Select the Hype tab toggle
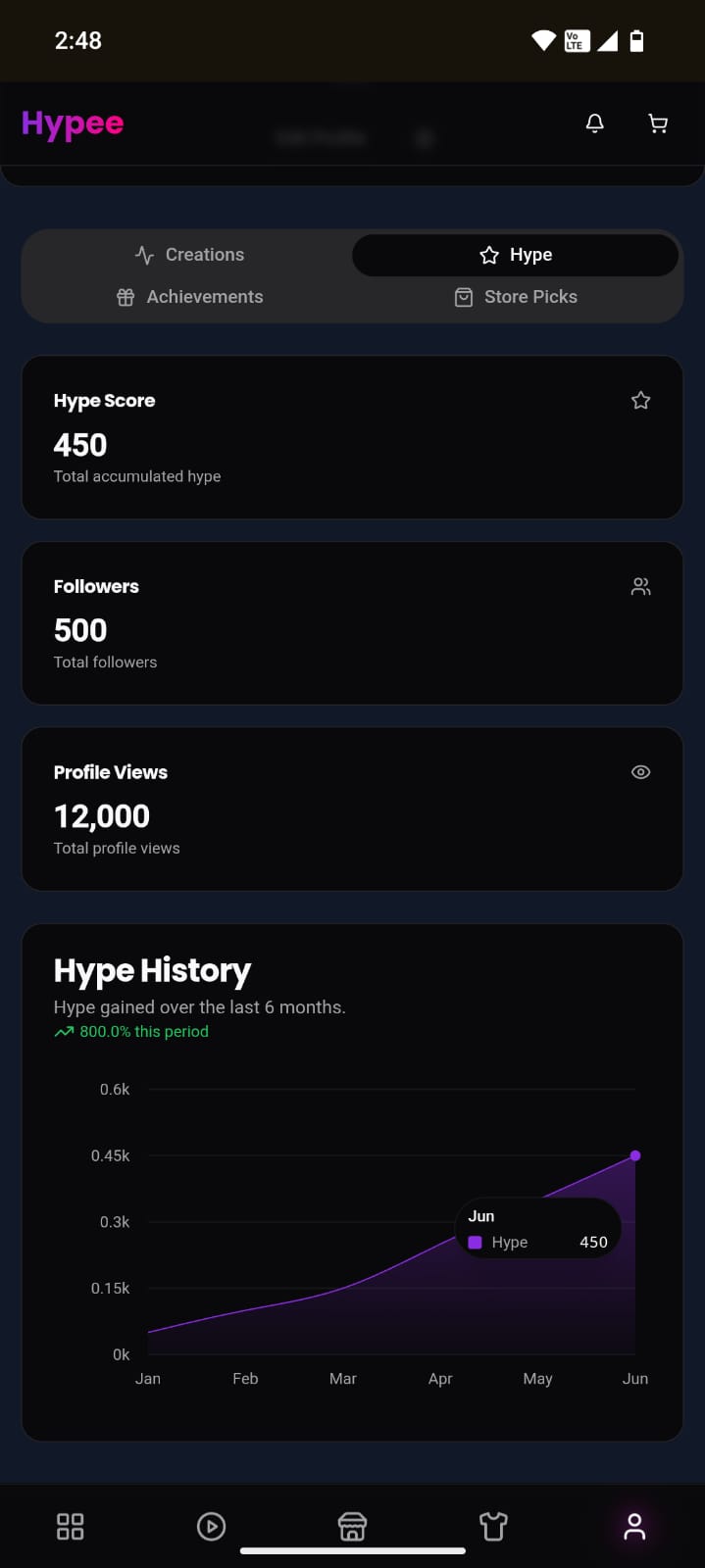705x1568 pixels. tap(515, 255)
